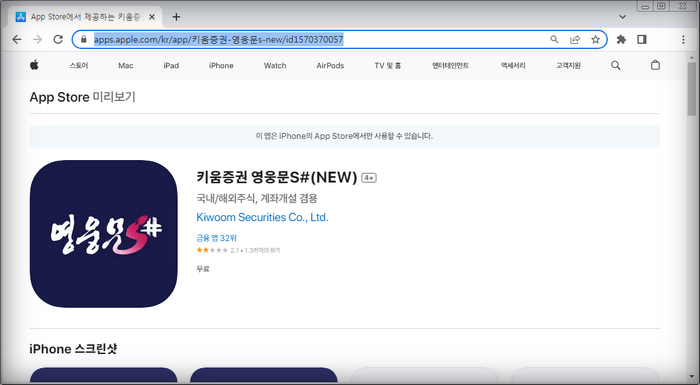Open the AirPods nav item

tap(330, 66)
